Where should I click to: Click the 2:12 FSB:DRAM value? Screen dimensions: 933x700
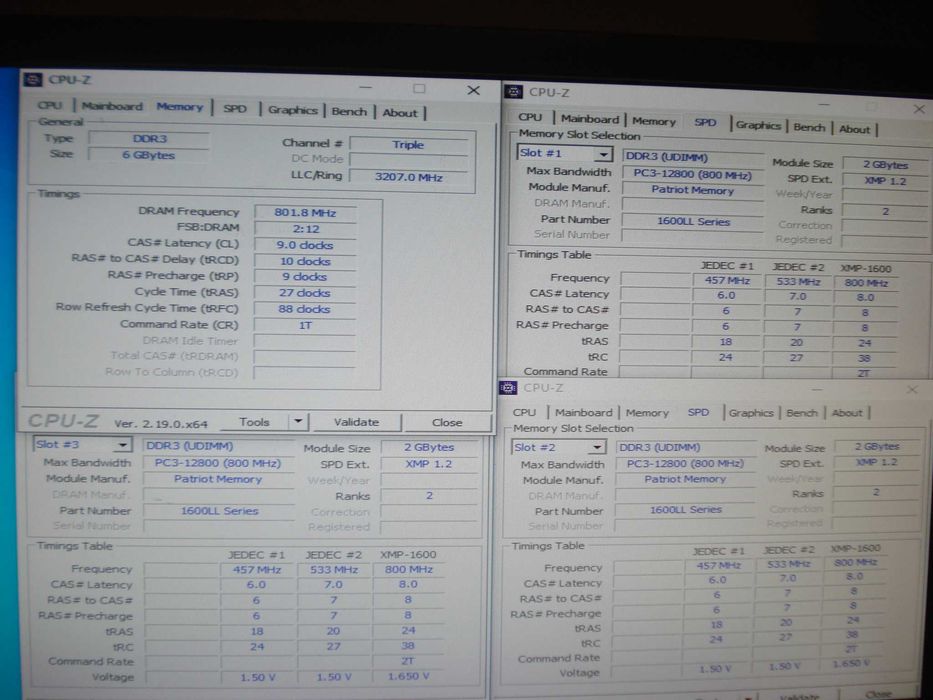[305, 229]
